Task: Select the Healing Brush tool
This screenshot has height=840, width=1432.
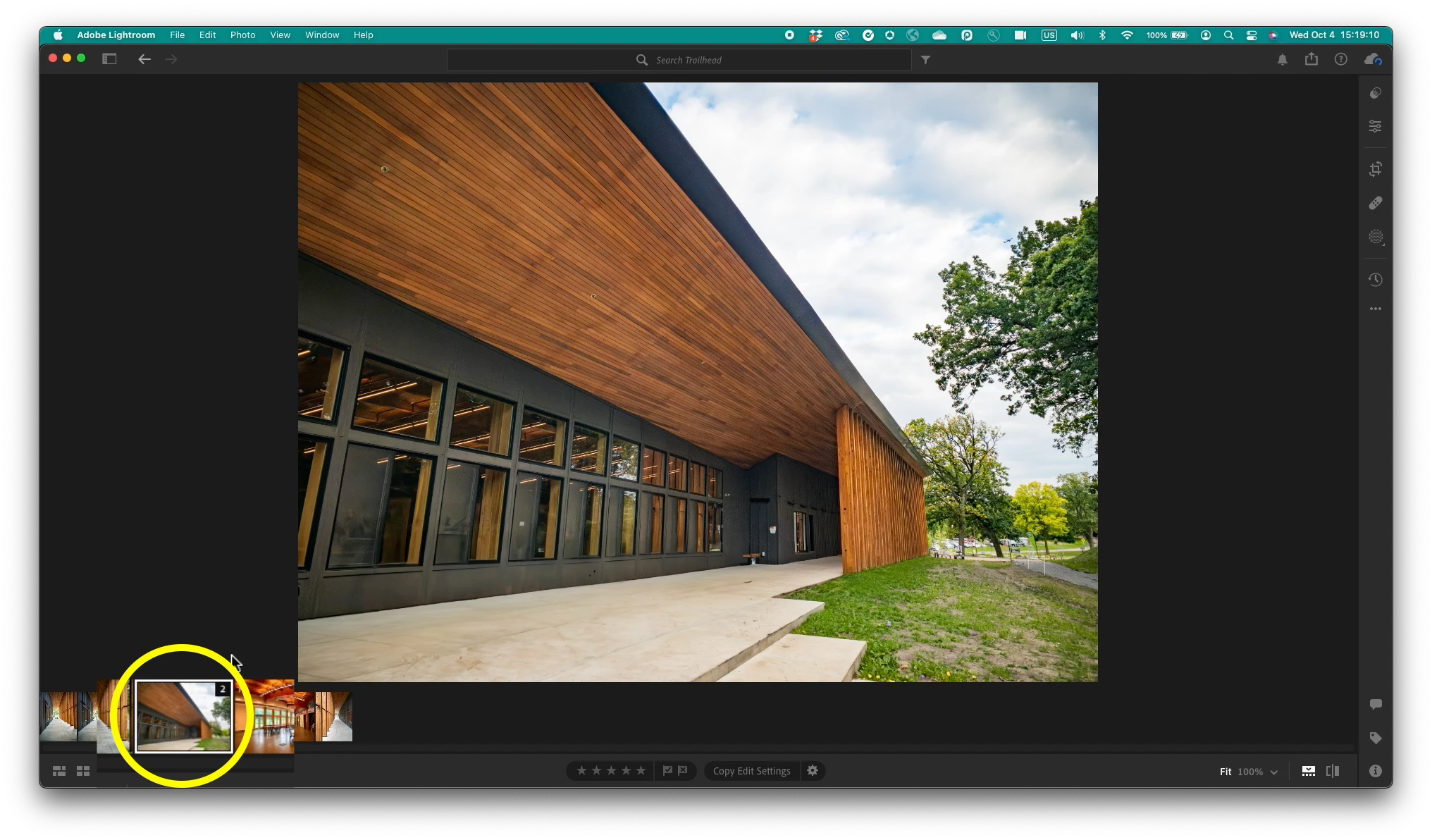Action: [x=1375, y=203]
